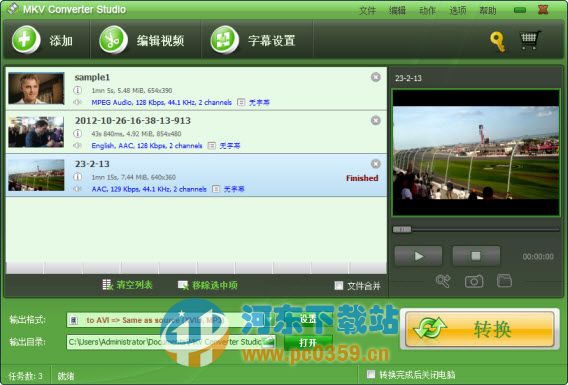
Task: Open the File (文件) menu
Action: [x=367, y=11]
